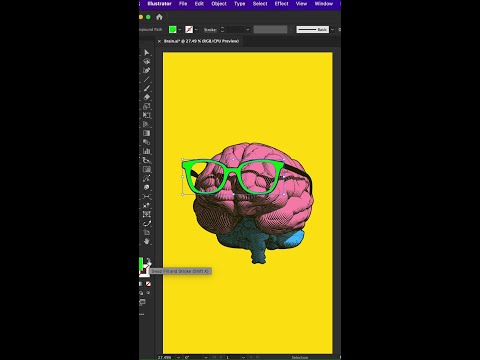Open the File menu

click(x=183, y=4)
